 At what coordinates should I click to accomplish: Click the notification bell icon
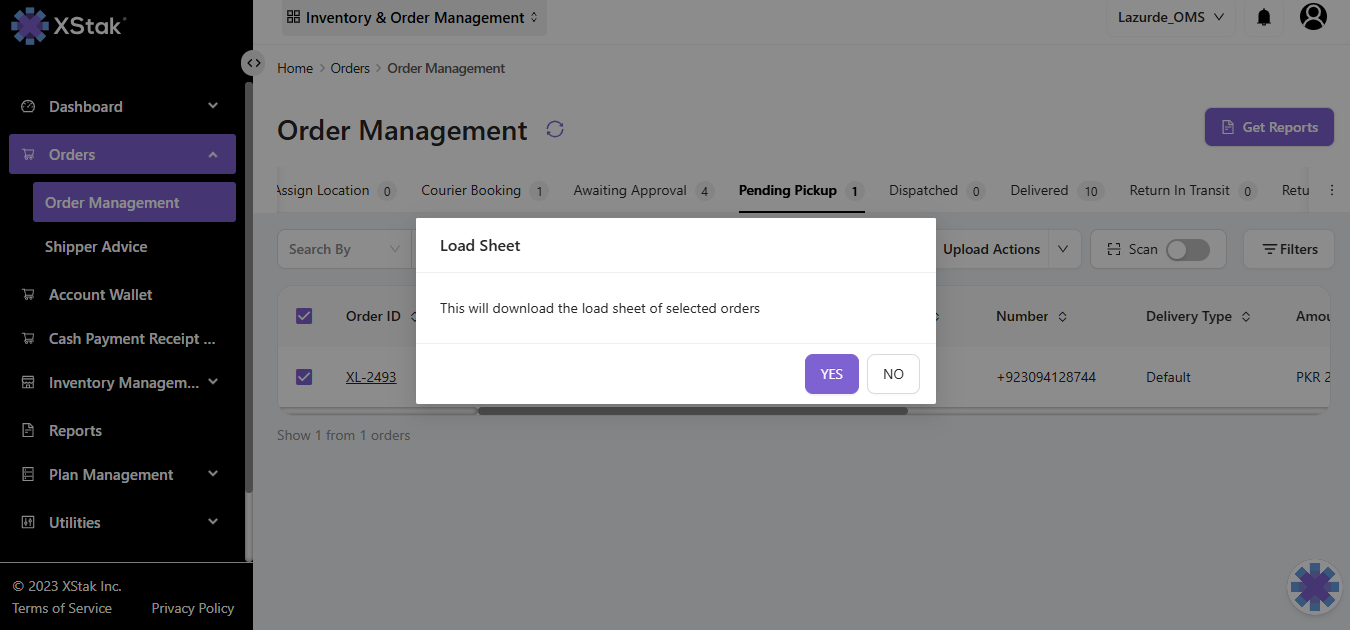[1264, 17]
